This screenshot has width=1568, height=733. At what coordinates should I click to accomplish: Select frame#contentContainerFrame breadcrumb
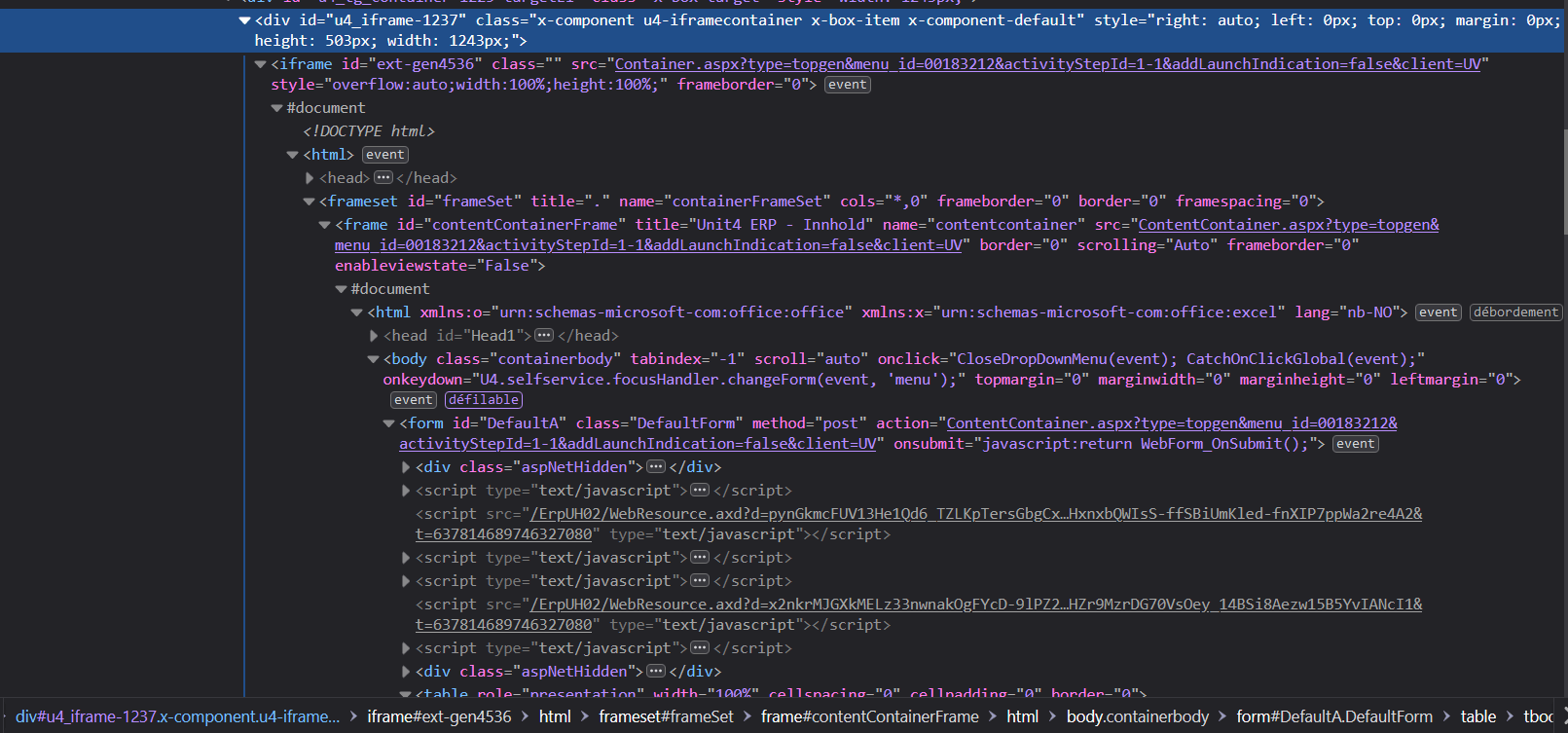click(x=870, y=716)
